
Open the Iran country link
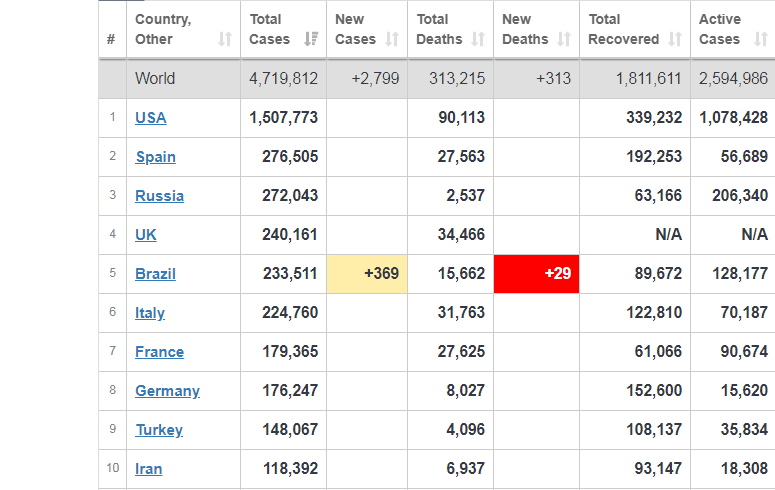click(x=149, y=469)
